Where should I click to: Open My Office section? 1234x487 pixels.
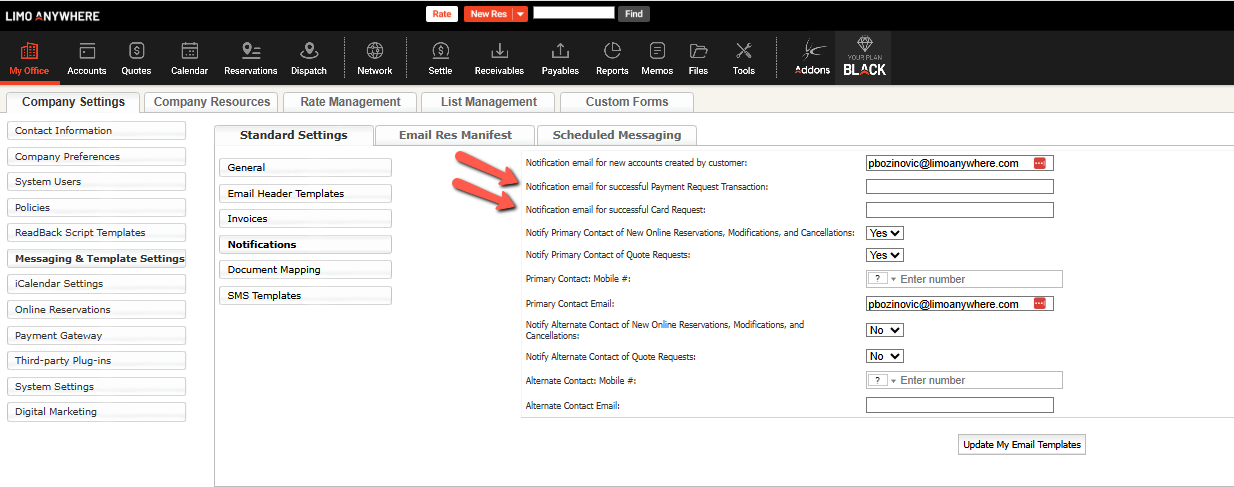pyautogui.click(x=29, y=58)
